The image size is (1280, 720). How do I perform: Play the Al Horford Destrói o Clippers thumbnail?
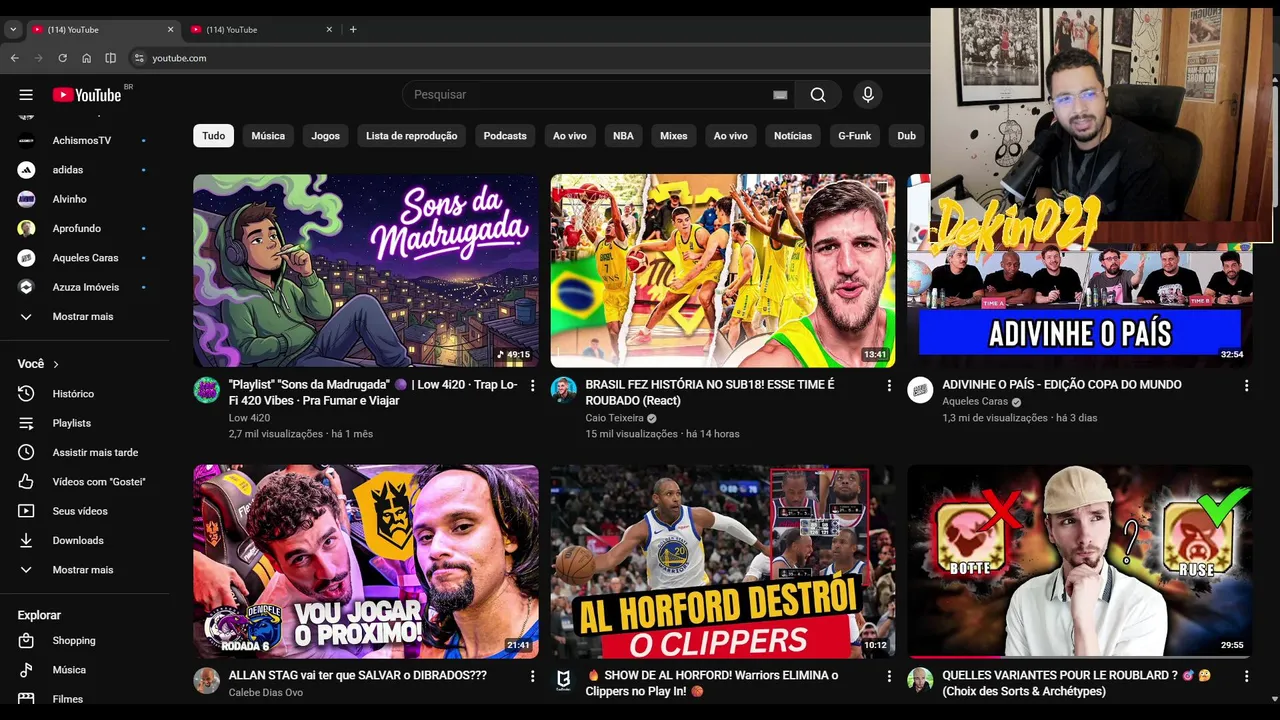click(x=723, y=561)
